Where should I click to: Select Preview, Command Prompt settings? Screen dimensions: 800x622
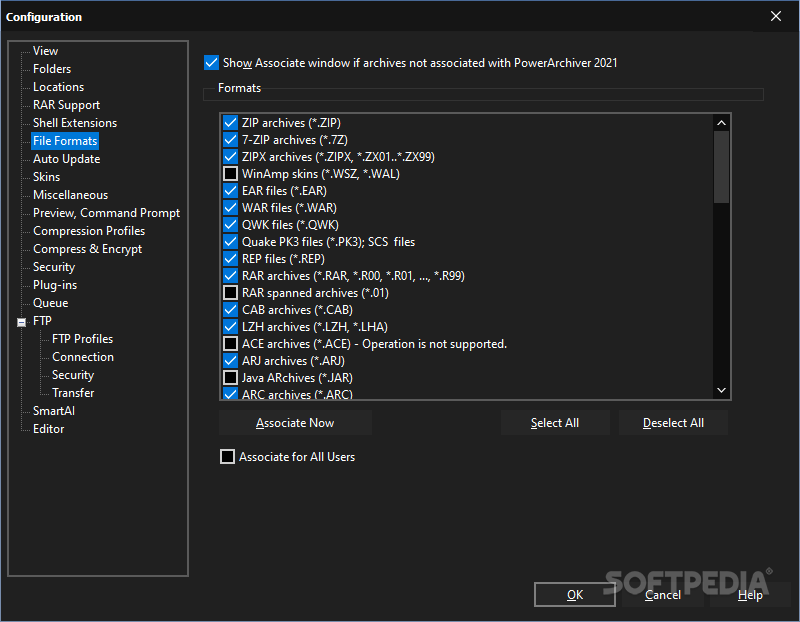click(x=106, y=213)
